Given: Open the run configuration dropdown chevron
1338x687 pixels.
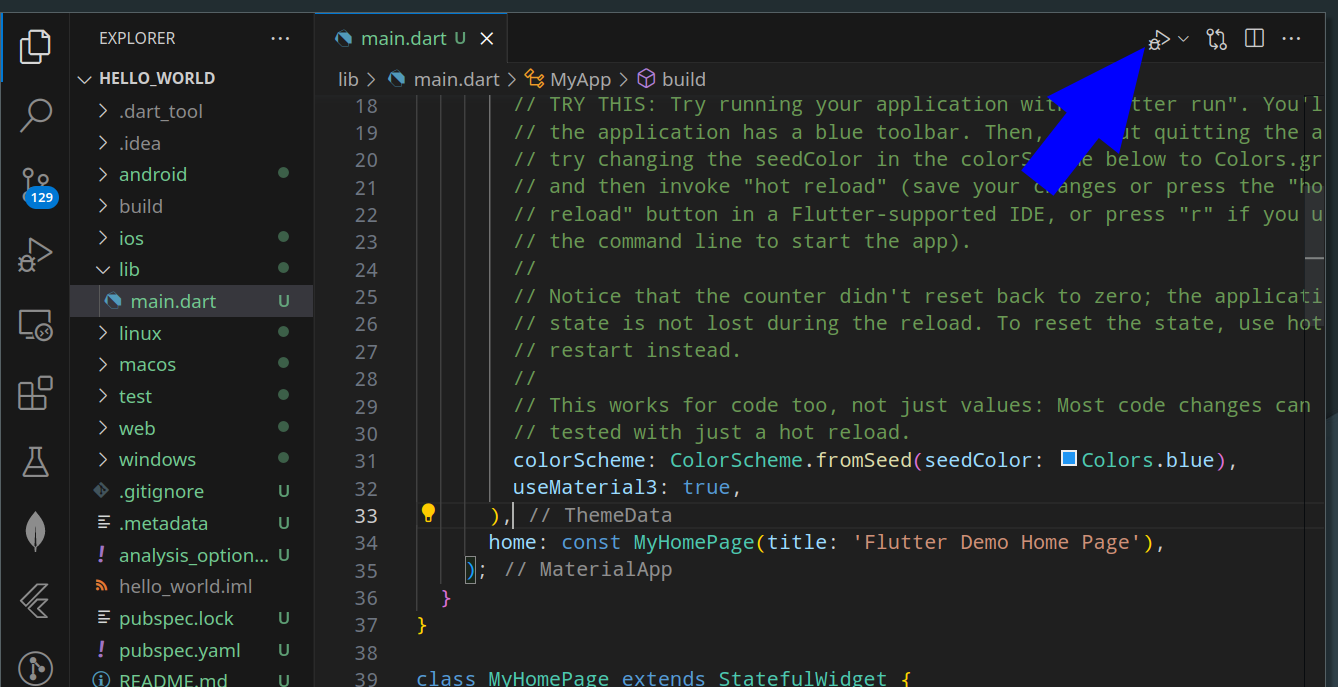Looking at the screenshot, I should click(1183, 38).
